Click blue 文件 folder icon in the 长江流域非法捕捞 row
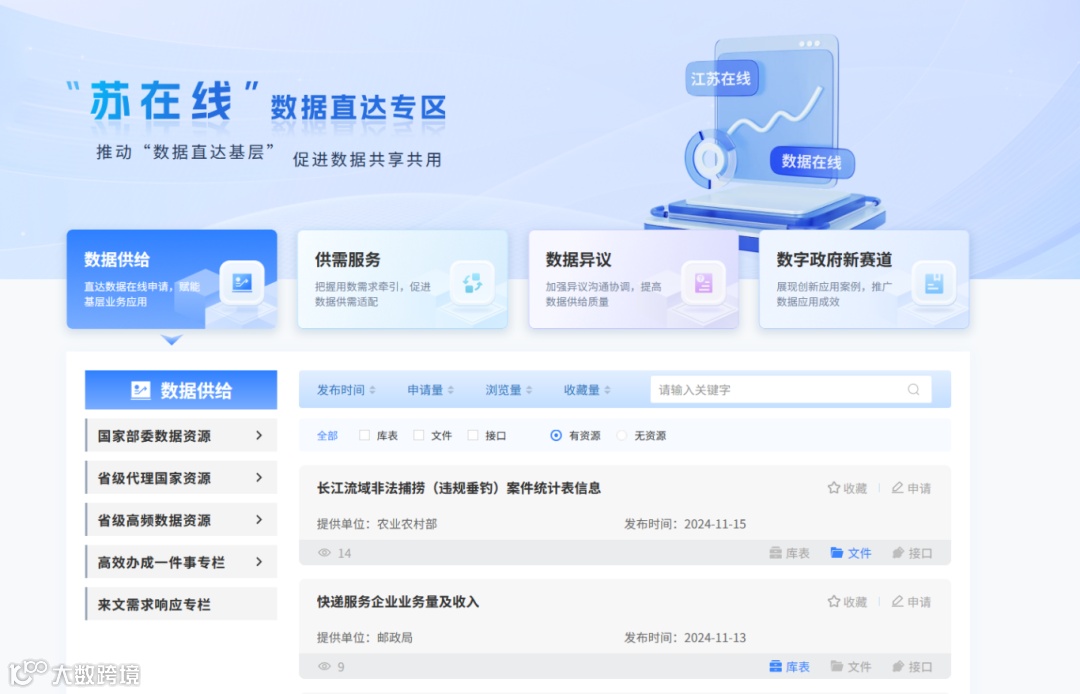1080x694 pixels. [837, 553]
